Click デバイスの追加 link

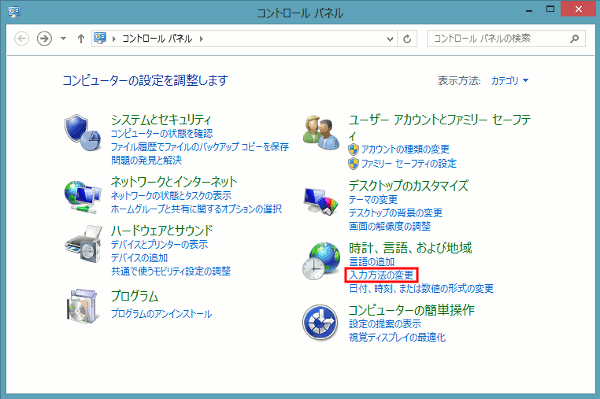(140, 258)
